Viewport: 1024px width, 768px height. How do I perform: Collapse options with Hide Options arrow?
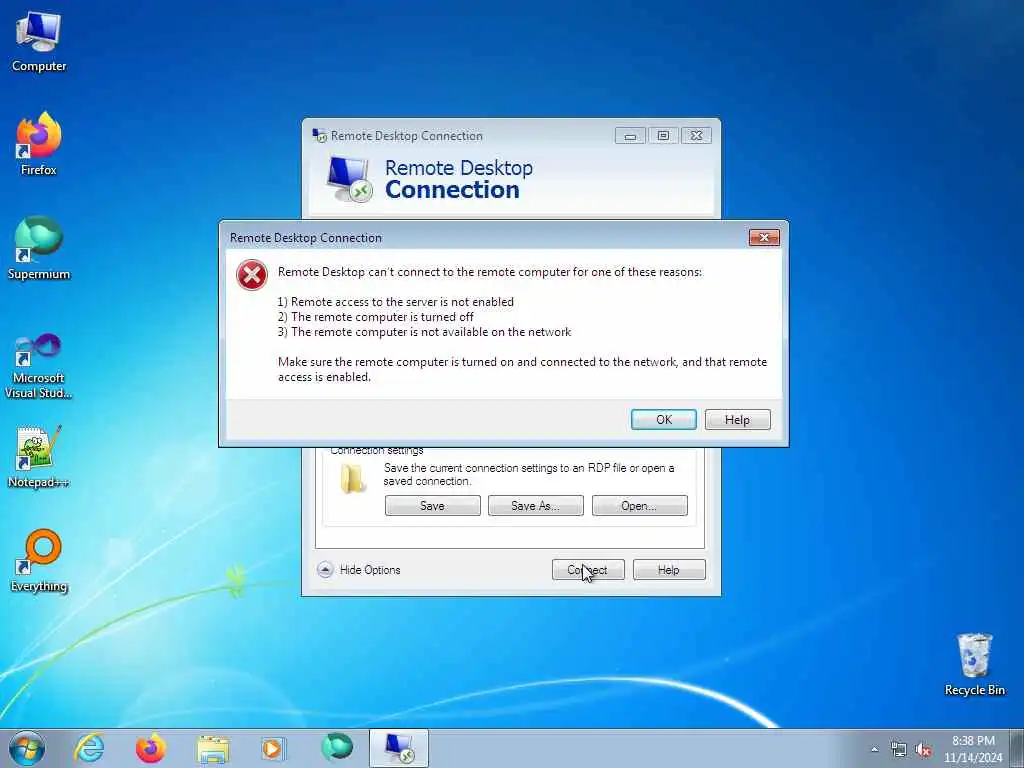click(325, 569)
